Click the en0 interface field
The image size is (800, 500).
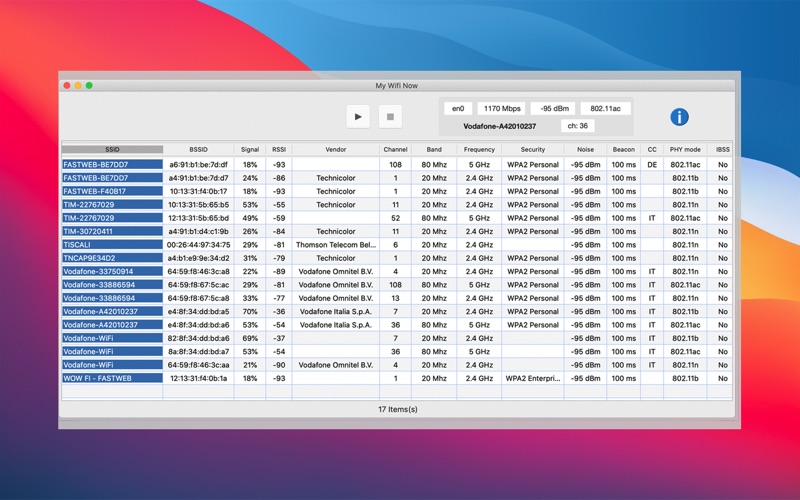point(458,108)
